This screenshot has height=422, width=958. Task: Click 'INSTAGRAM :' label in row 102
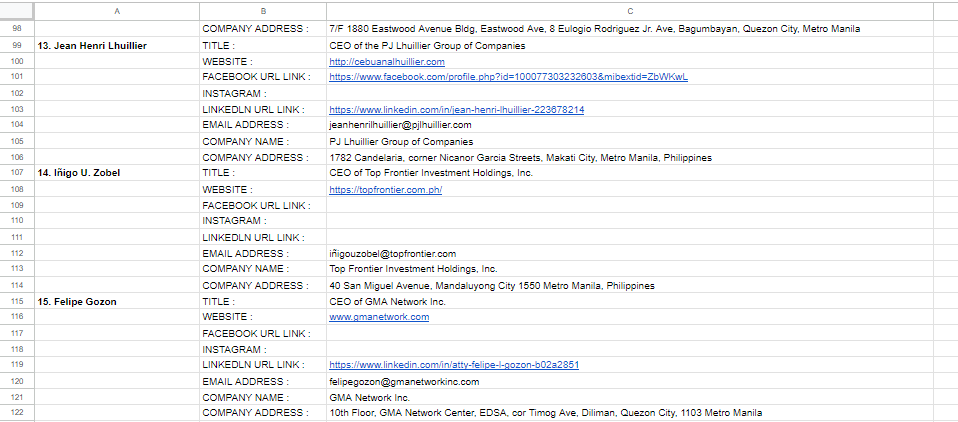click(235, 94)
